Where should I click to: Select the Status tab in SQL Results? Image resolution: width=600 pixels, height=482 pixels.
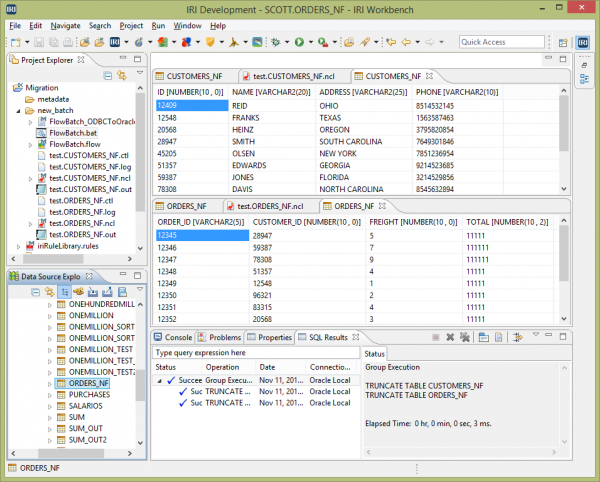click(x=374, y=354)
